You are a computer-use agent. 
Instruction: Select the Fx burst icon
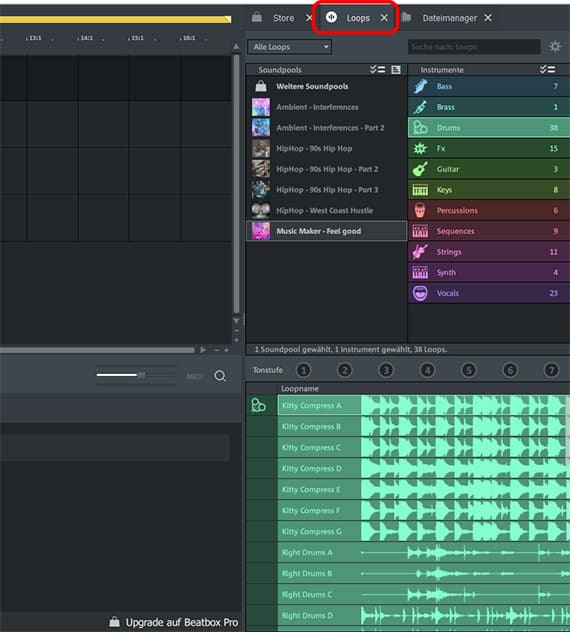point(420,148)
